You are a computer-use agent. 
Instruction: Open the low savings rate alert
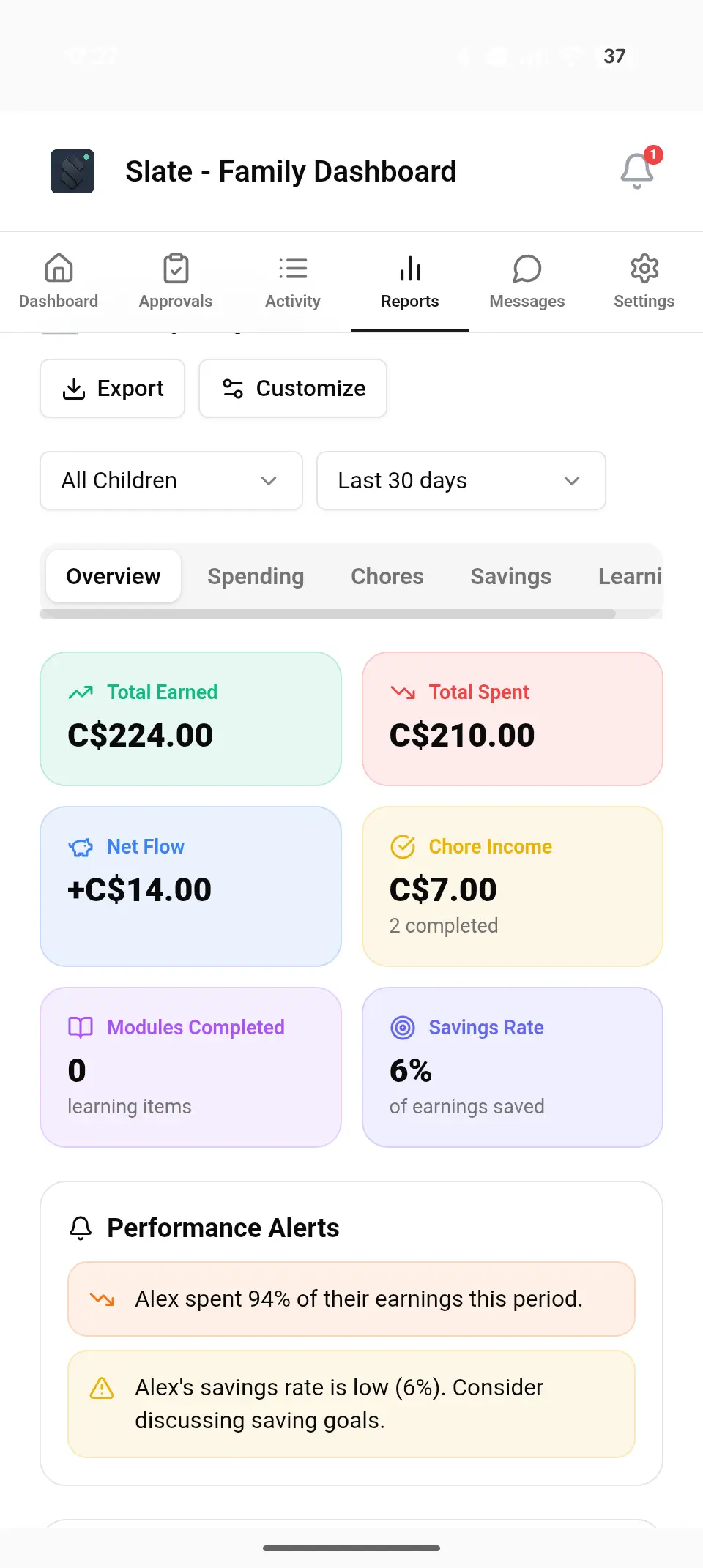point(351,1403)
